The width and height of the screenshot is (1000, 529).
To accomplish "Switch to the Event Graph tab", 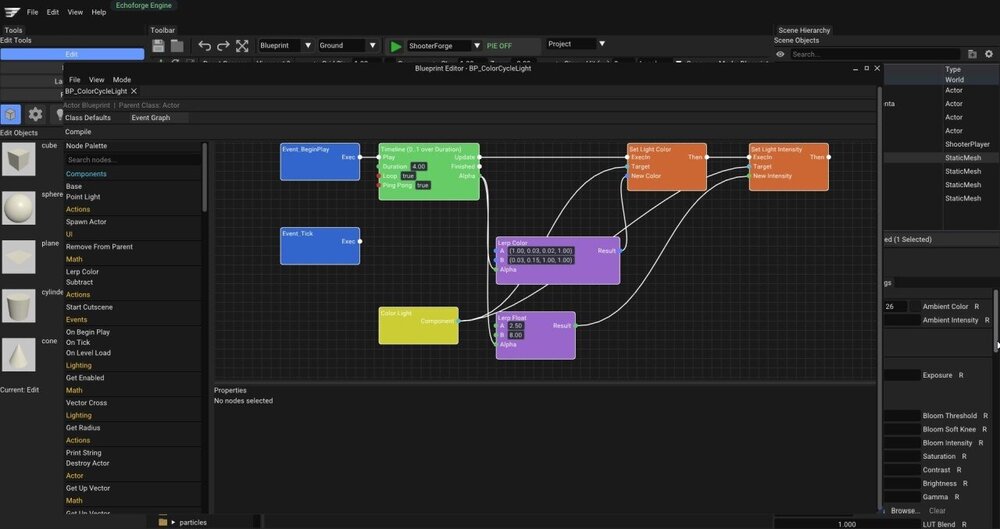I will click(x=151, y=117).
